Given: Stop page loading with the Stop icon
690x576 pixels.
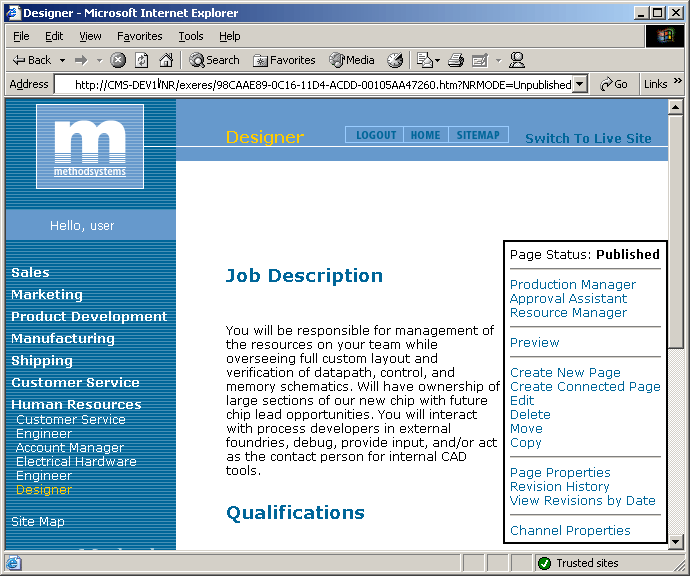Looking at the screenshot, I should pos(118,60).
